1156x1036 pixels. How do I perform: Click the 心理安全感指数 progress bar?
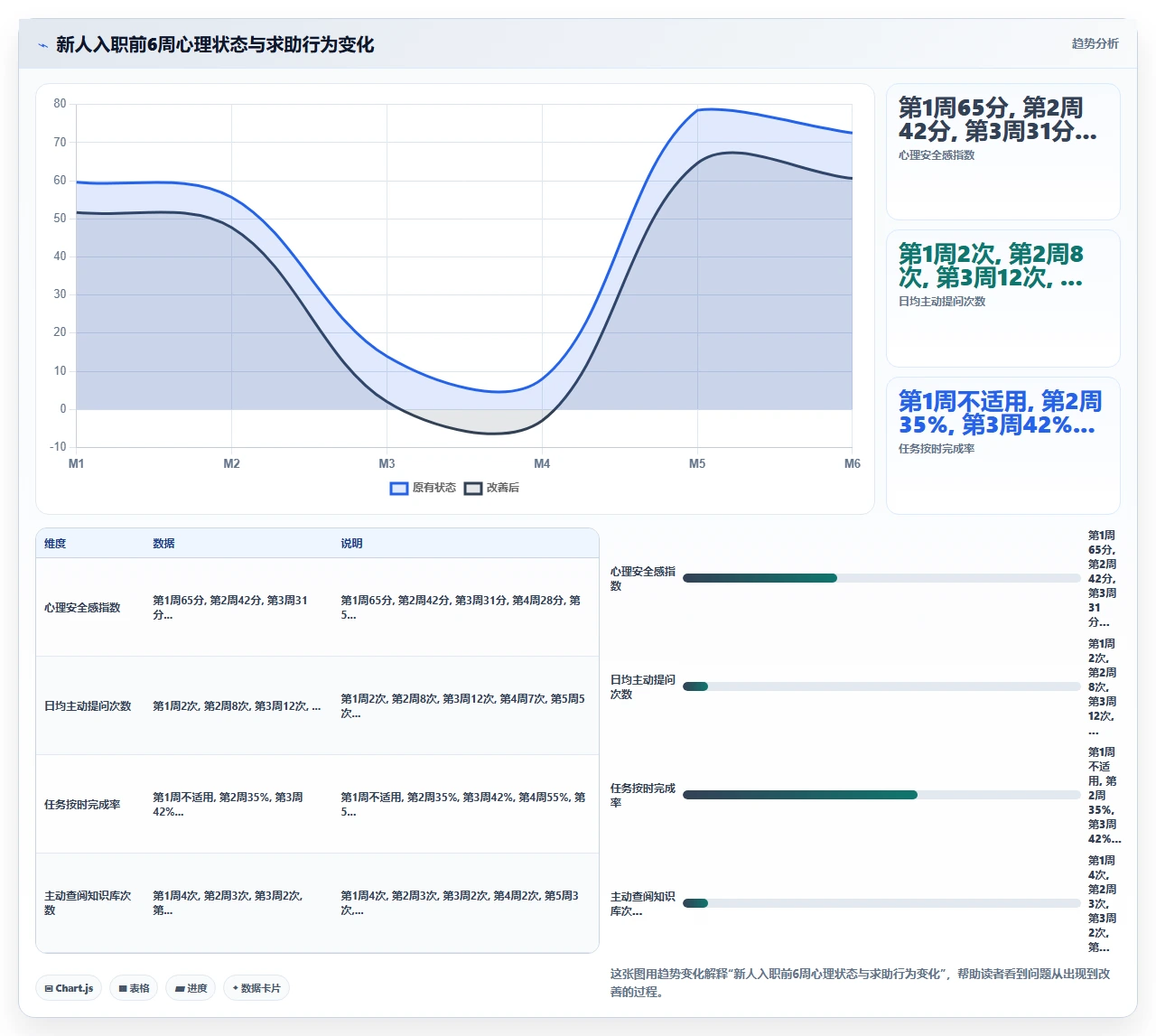pyautogui.click(x=881, y=578)
